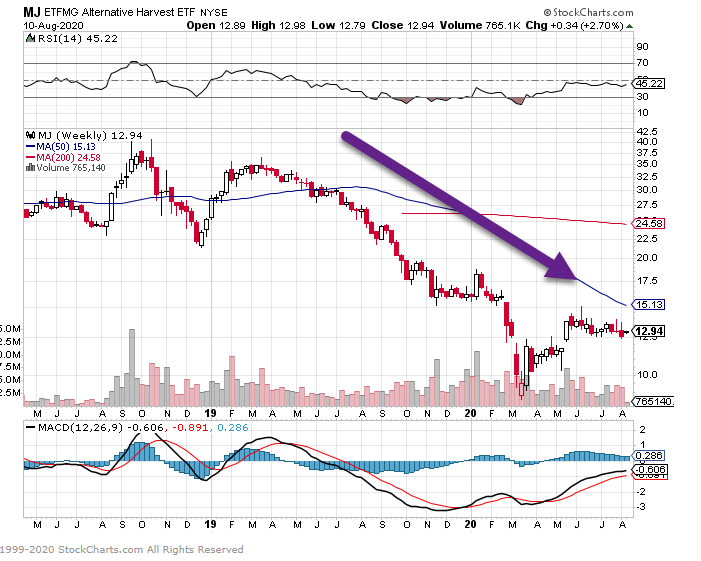
Task: Click the small RSI indicator icon
Action: (x=30, y=38)
